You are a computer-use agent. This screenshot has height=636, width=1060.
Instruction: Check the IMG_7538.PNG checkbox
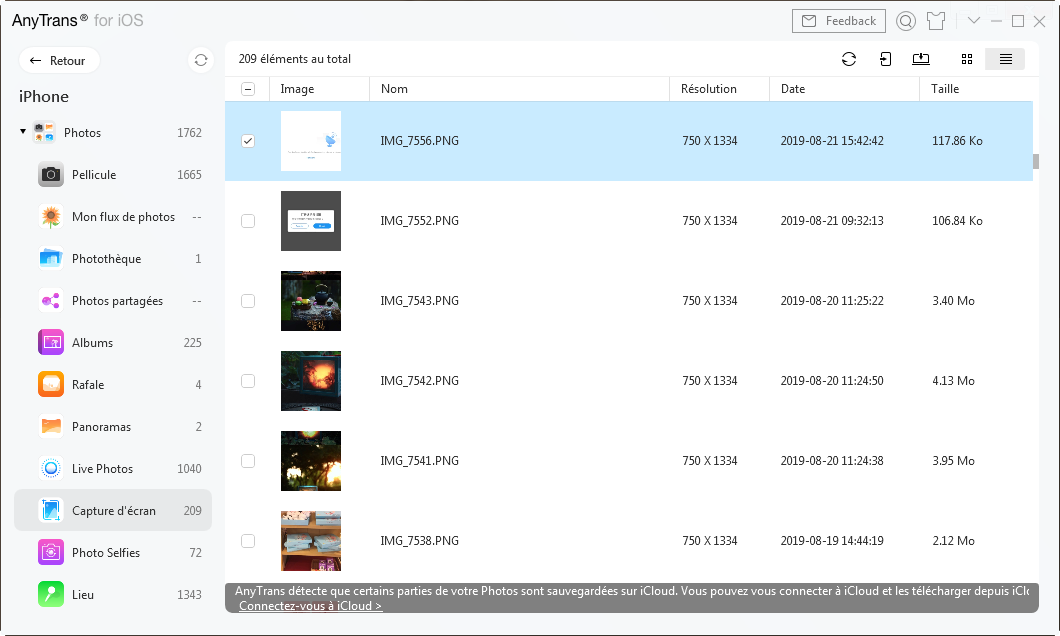tap(248, 541)
